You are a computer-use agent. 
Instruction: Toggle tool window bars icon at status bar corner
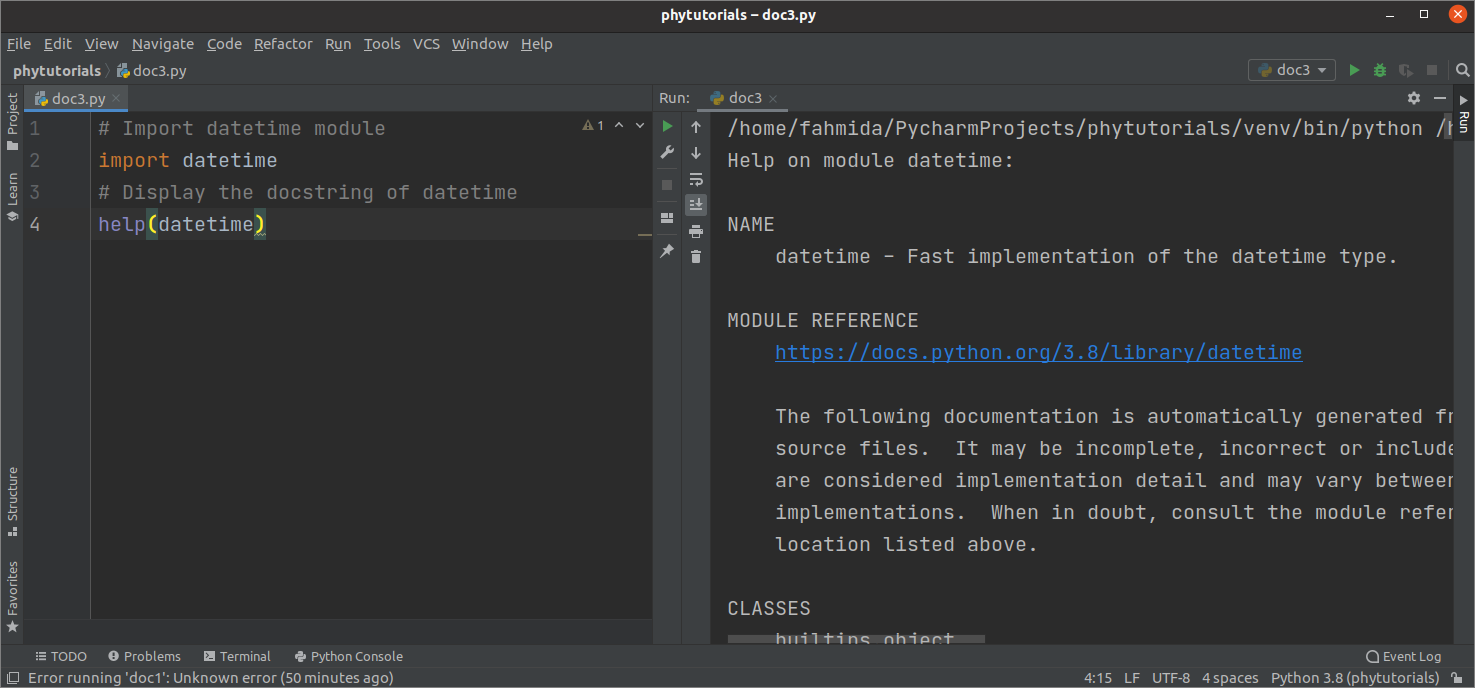[x=12, y=678]
